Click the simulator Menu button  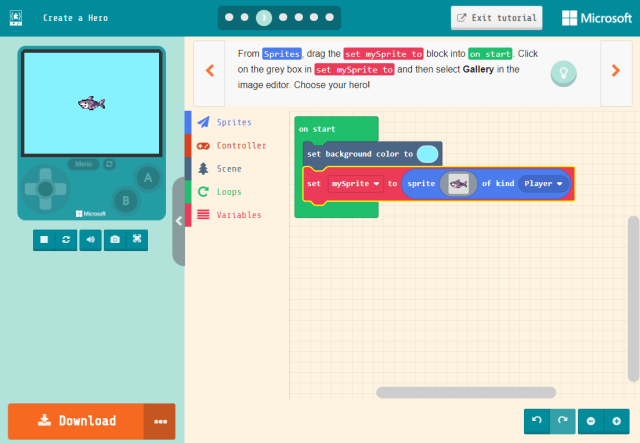pyautogui.click(x=83, y=164)
